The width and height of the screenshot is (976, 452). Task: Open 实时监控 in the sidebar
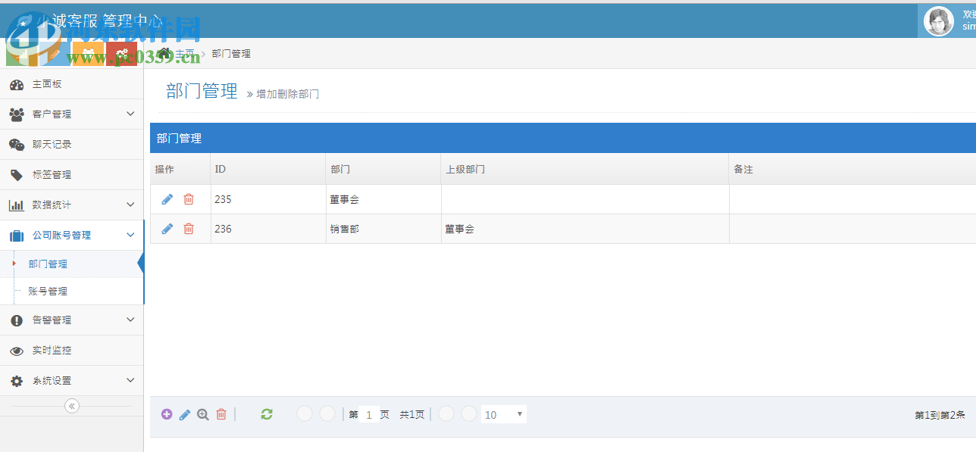(x=72, y=351)
